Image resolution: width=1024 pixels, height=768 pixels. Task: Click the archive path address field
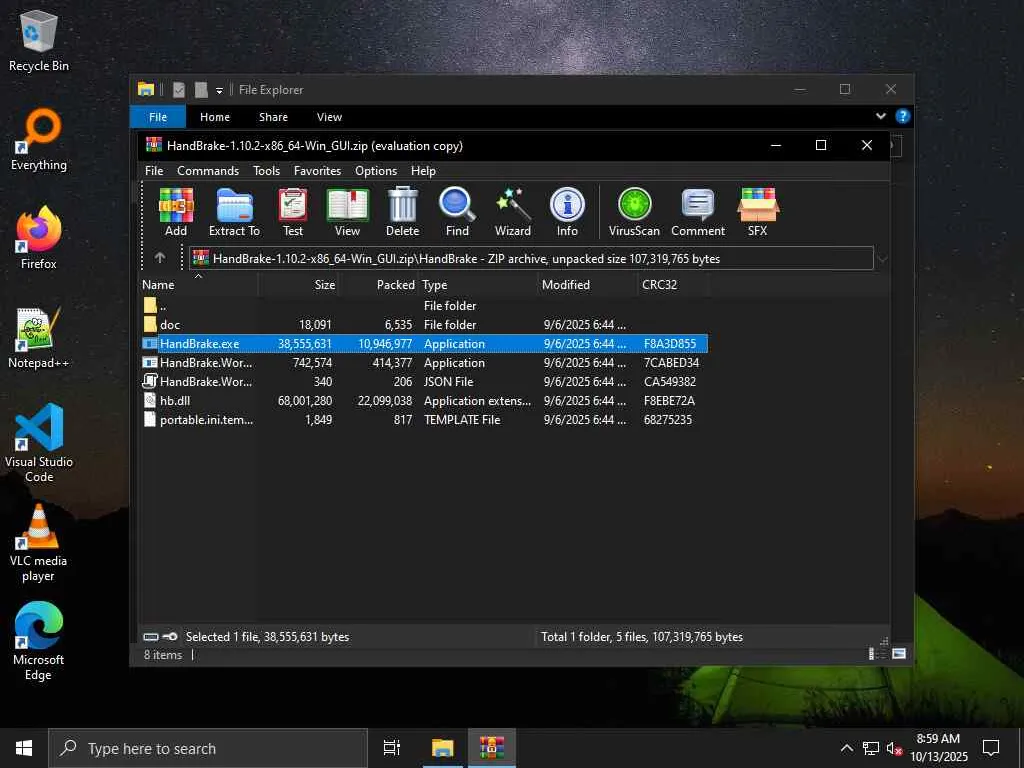(x=531, y=259)
